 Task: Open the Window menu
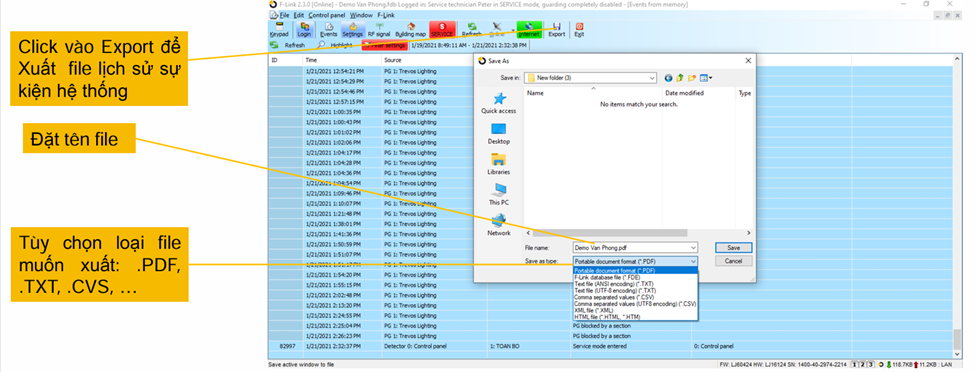point(361,15)
